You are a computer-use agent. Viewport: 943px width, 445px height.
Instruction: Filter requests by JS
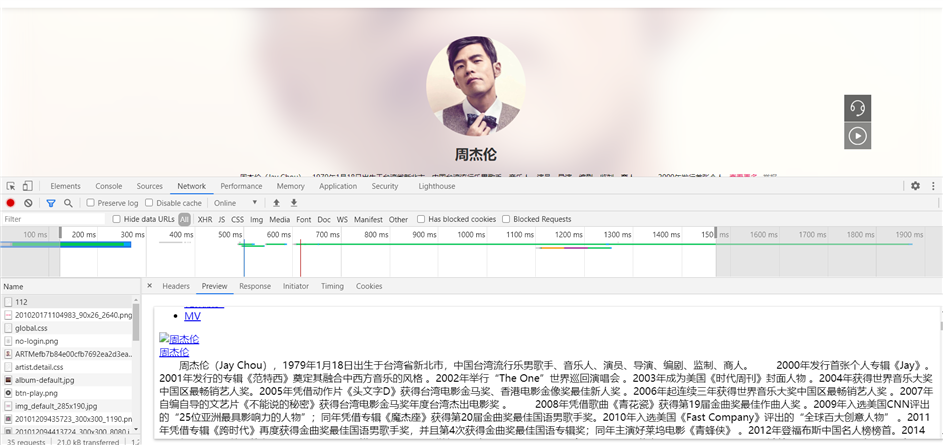222,220
